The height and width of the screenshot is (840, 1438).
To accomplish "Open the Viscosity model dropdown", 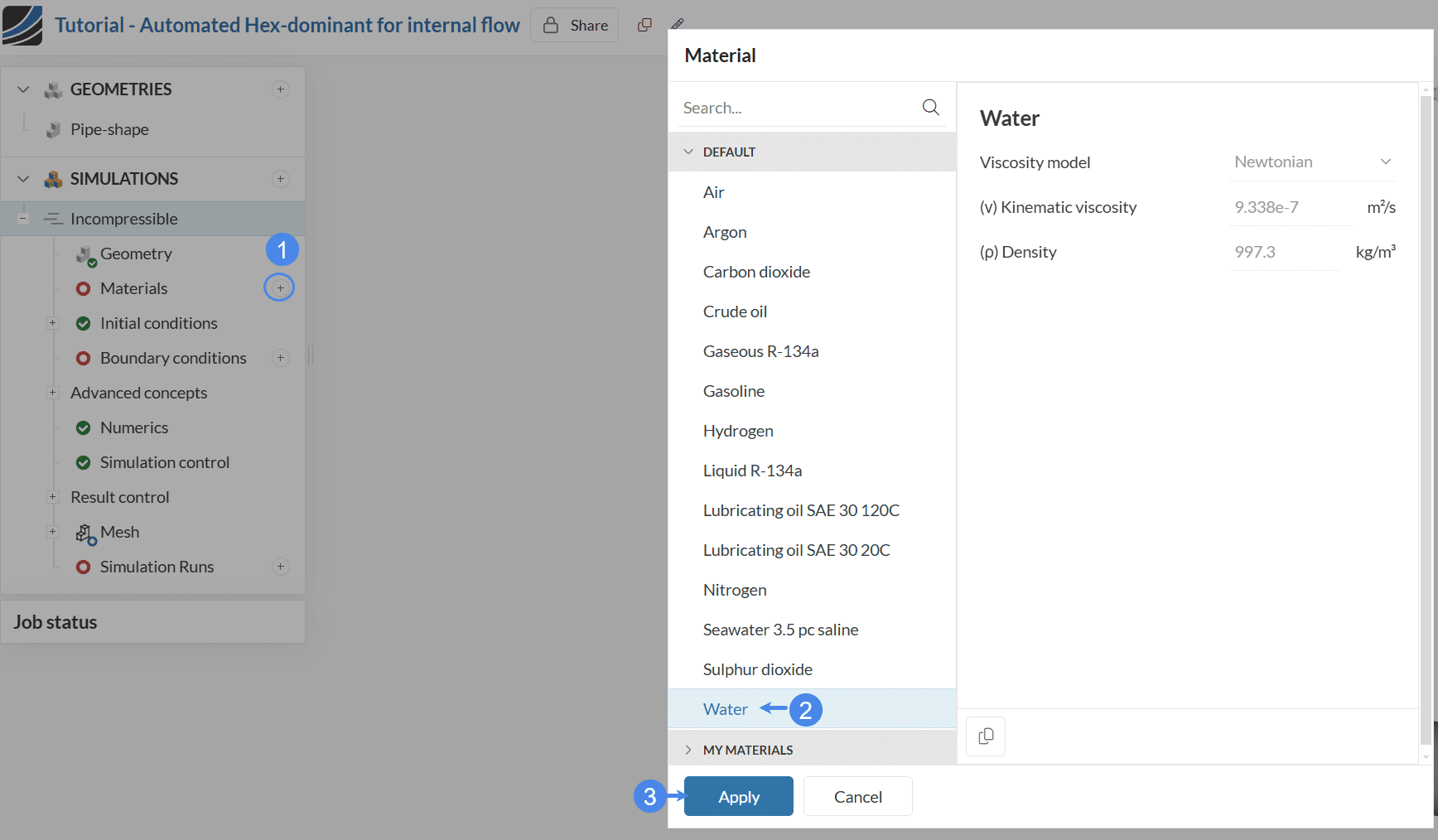I will coord(1312,162).
